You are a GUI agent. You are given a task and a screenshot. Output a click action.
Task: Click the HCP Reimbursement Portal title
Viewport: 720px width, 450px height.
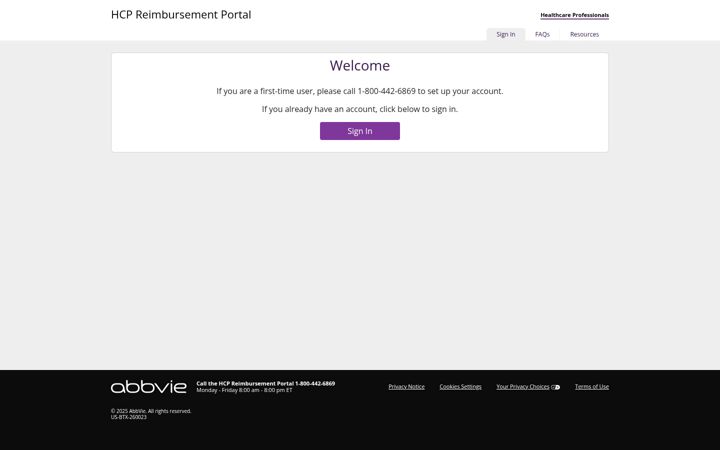(181, 15)
